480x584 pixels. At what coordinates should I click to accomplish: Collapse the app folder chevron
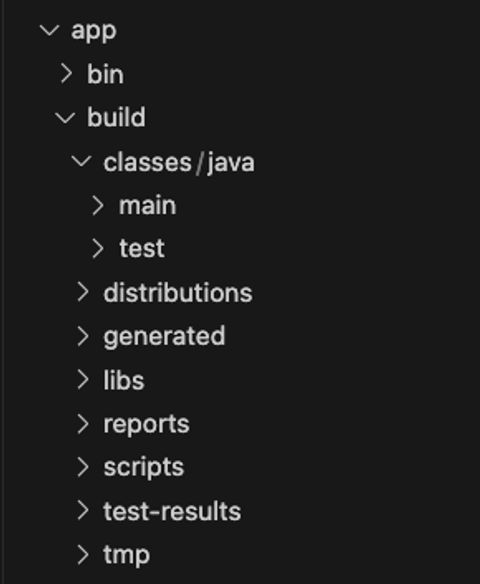[50, 31]
